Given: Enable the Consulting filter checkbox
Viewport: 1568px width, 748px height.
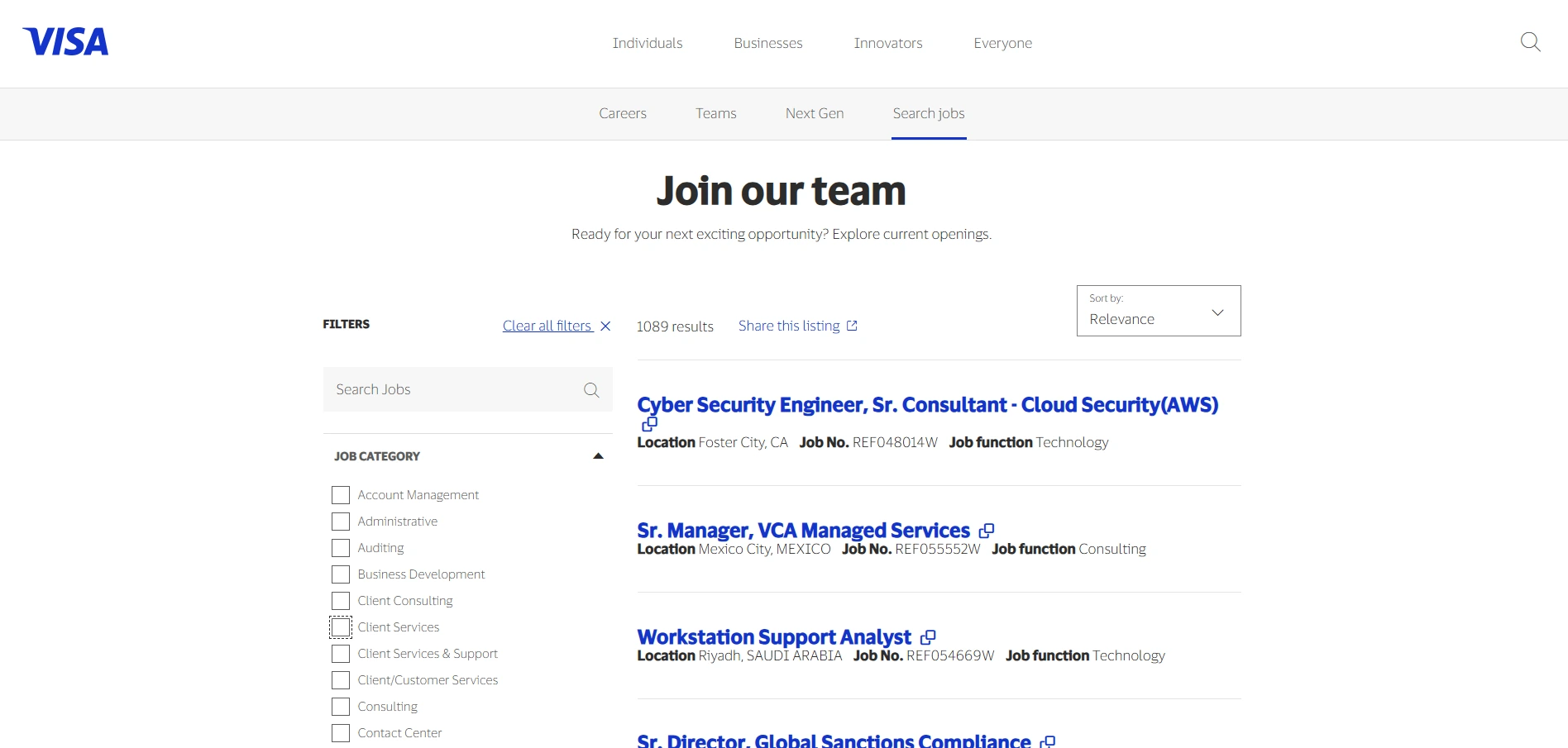Looking at the screenshot, I should tap(341, 707).
